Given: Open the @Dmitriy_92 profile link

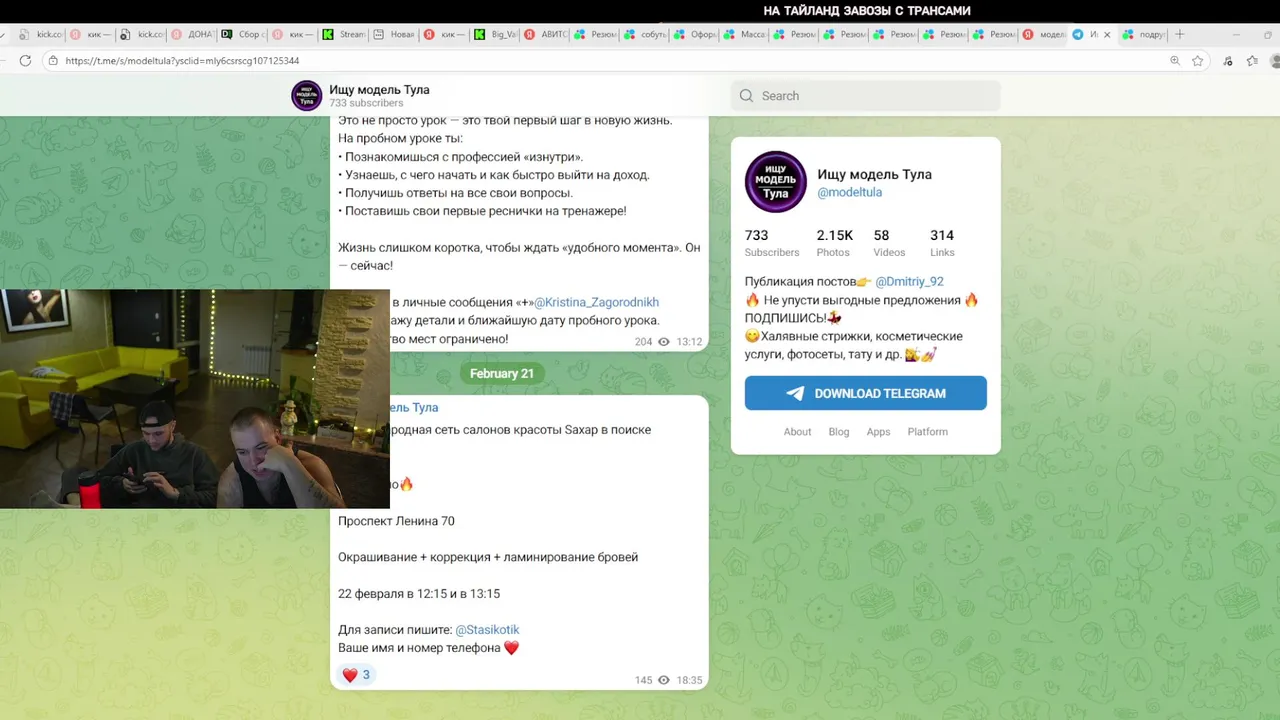Looking at the screenshot, I should click(909, 282).
